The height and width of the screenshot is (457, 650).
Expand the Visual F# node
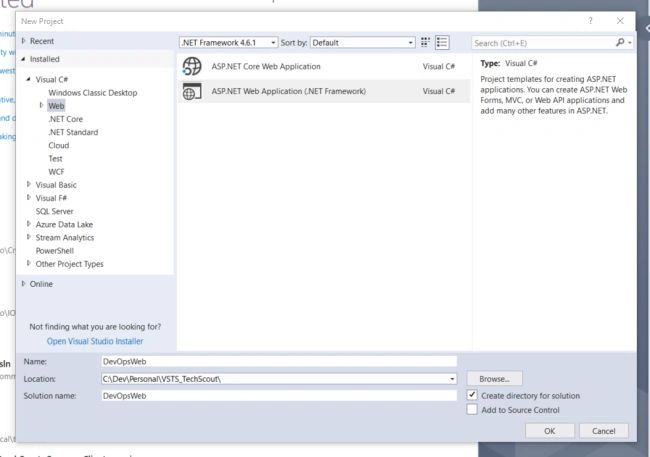(x=29, y=197)
